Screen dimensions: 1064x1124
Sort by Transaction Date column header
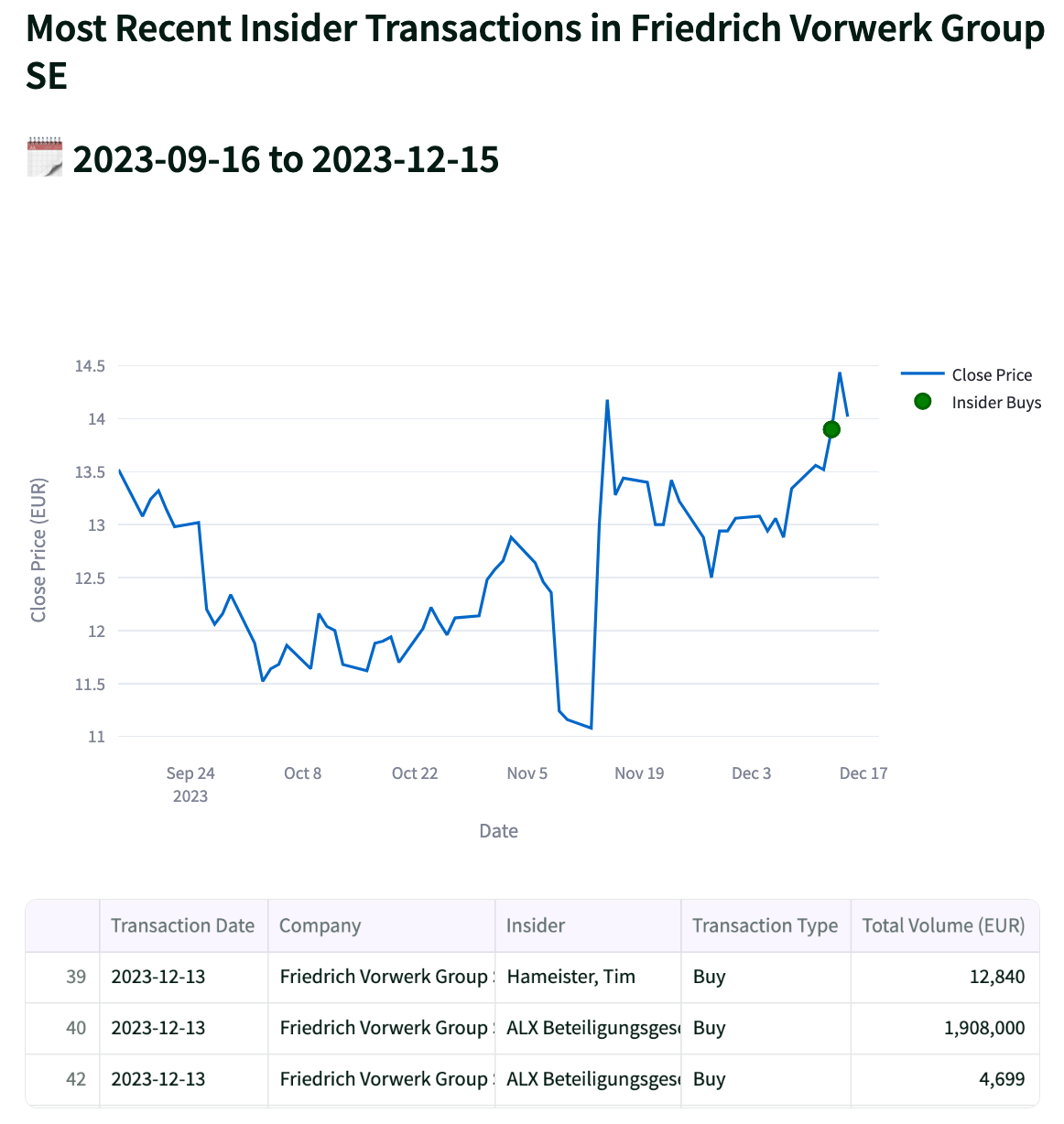point(183,925)
